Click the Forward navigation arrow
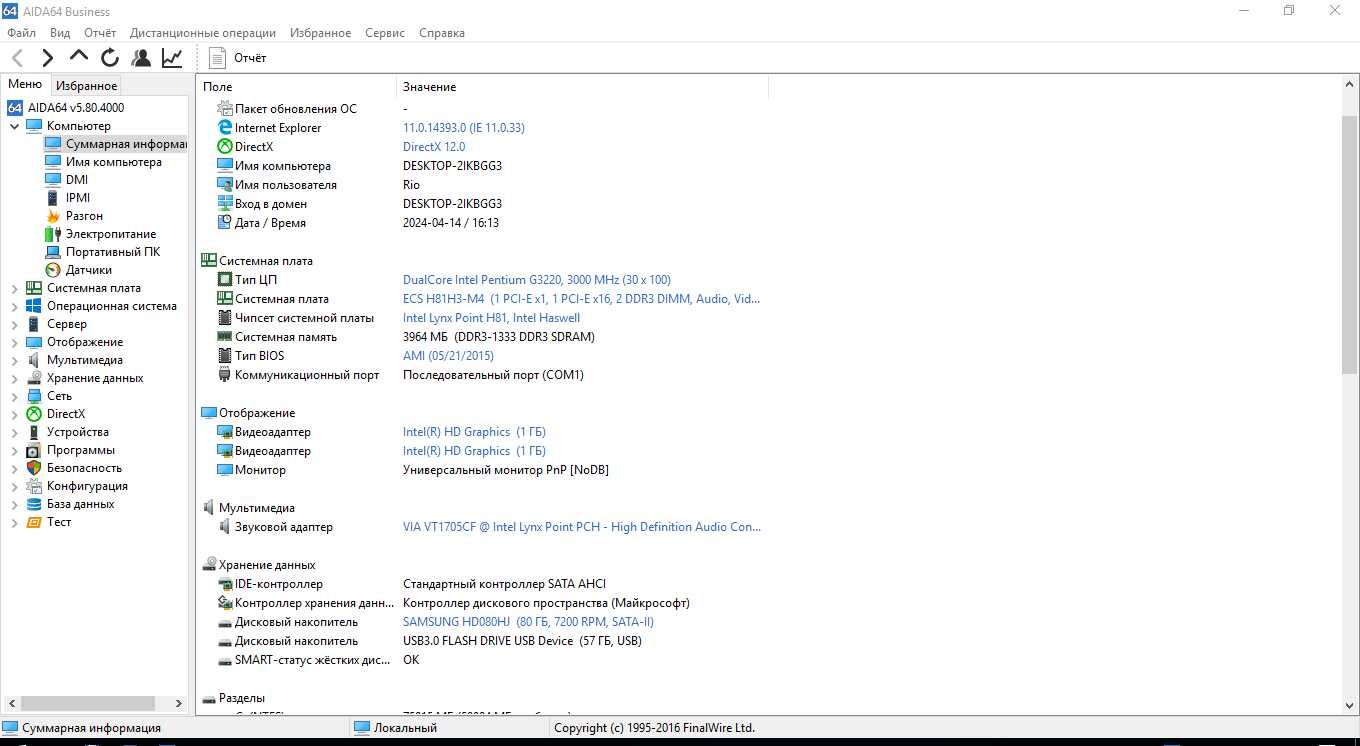The width and height of the screenshot is (1360, 746). pos(47,58)
